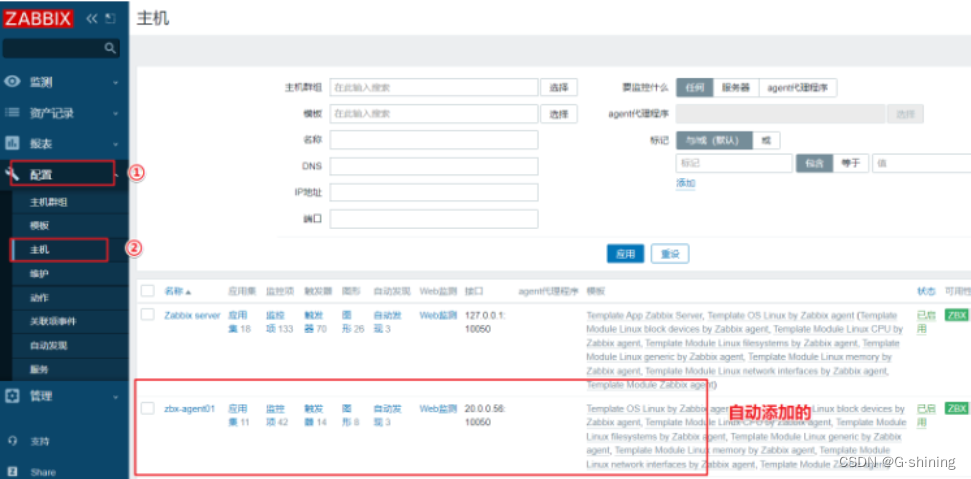This screenshot has width=971, height=479.
Task: Open the Zabbix server host link
Action: point(192,315)
